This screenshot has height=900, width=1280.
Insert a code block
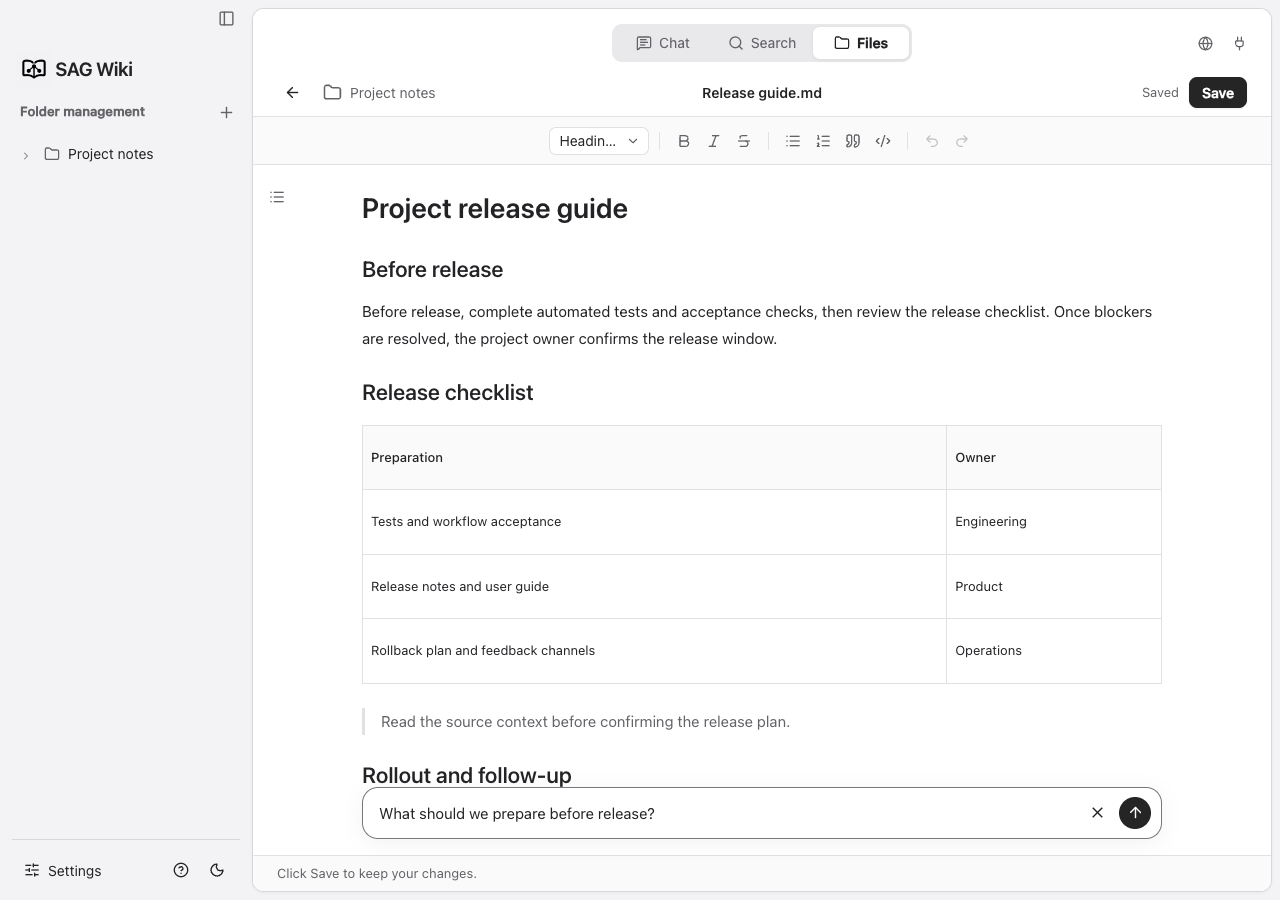pyautogui.click(x=883, y=141)
